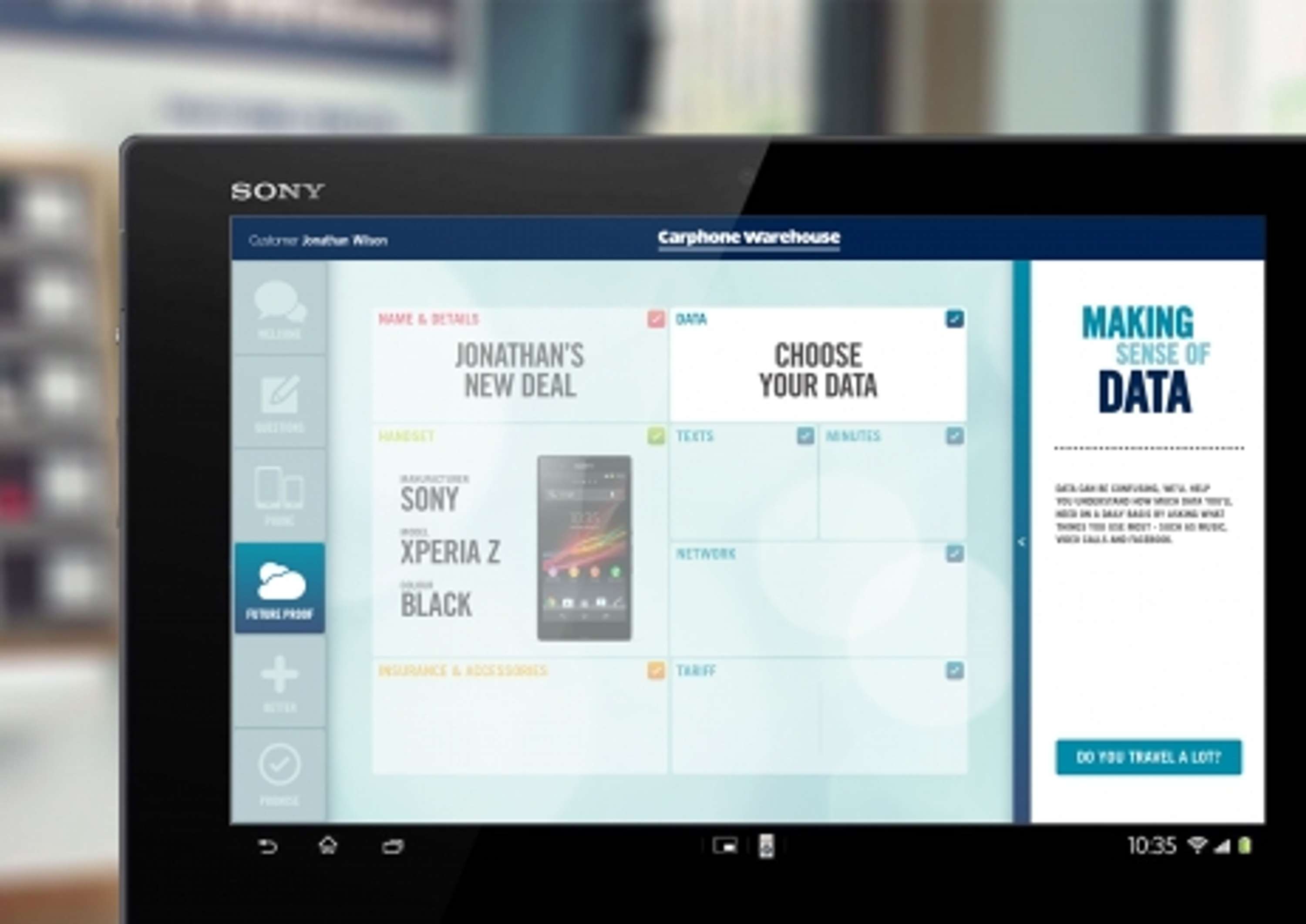
Task: Click the 'TEXTS' tile label
Action: (695, 437)
